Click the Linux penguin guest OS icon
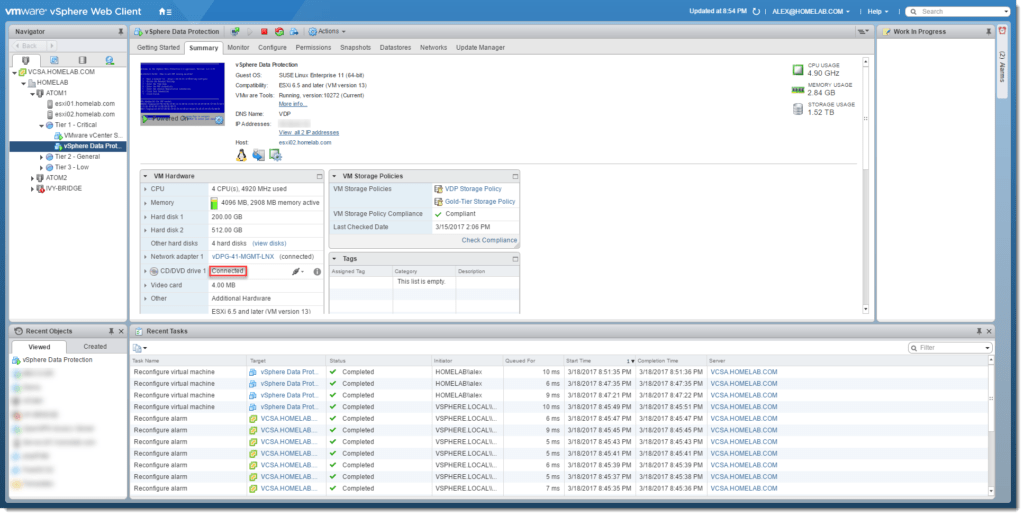Screen dimensions: 1024x516 click(242, 155)
